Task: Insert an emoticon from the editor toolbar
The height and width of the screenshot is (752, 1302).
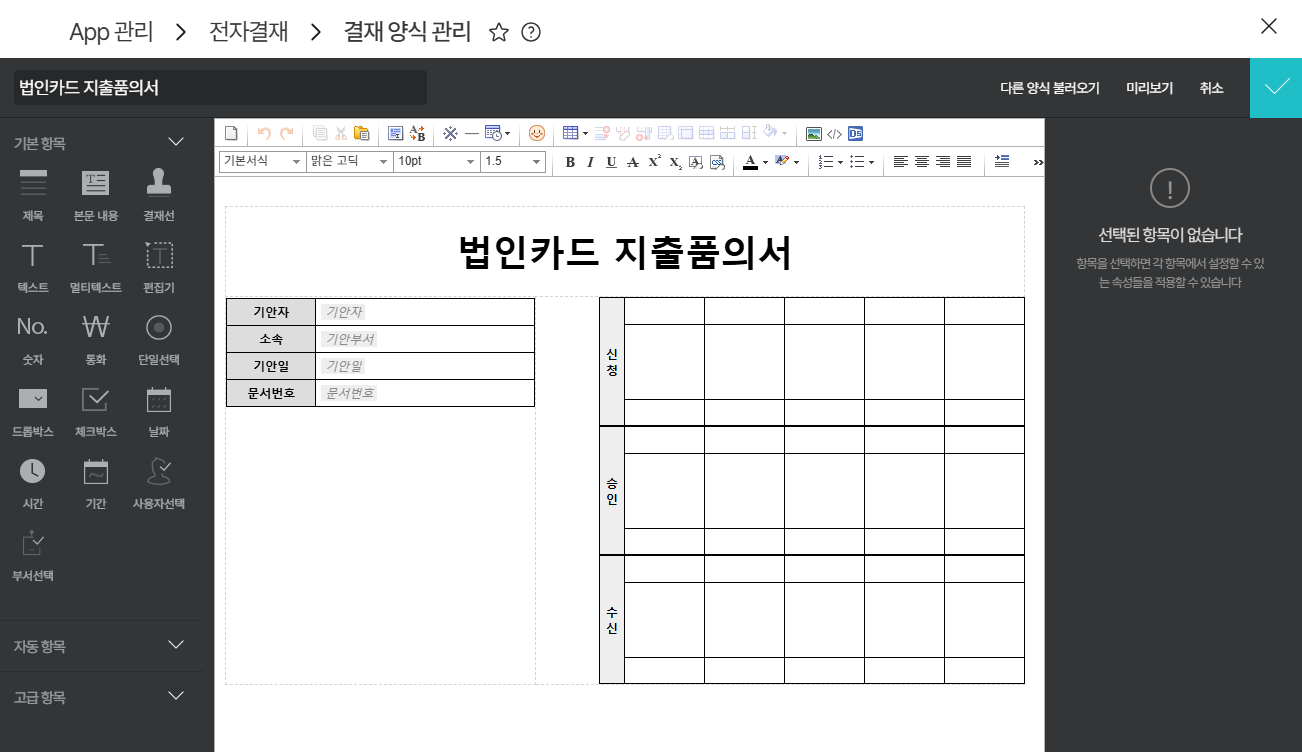Action: click(x=537, y=133)
